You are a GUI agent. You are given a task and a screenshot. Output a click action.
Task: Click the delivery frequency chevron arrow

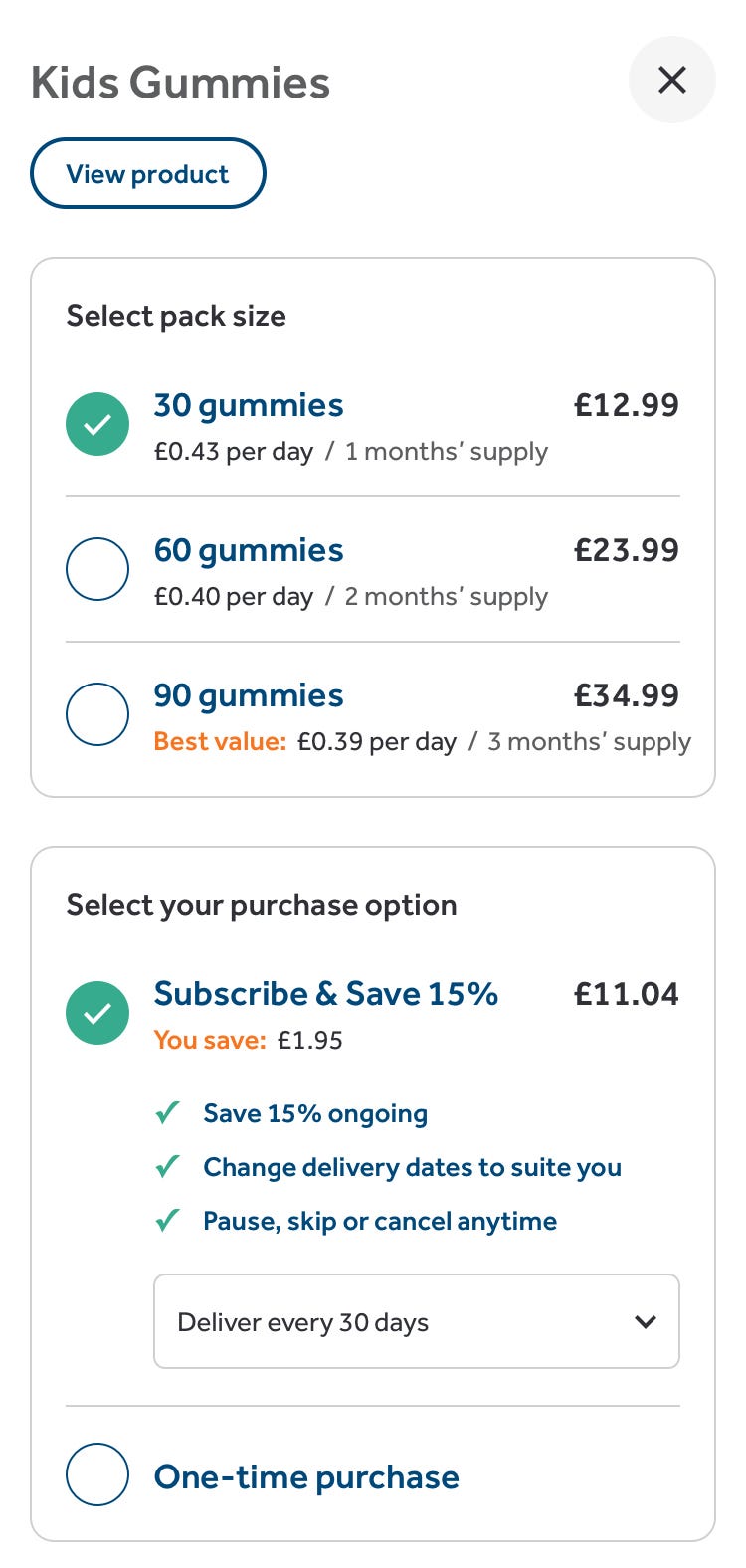click(x=646, y=1322)
